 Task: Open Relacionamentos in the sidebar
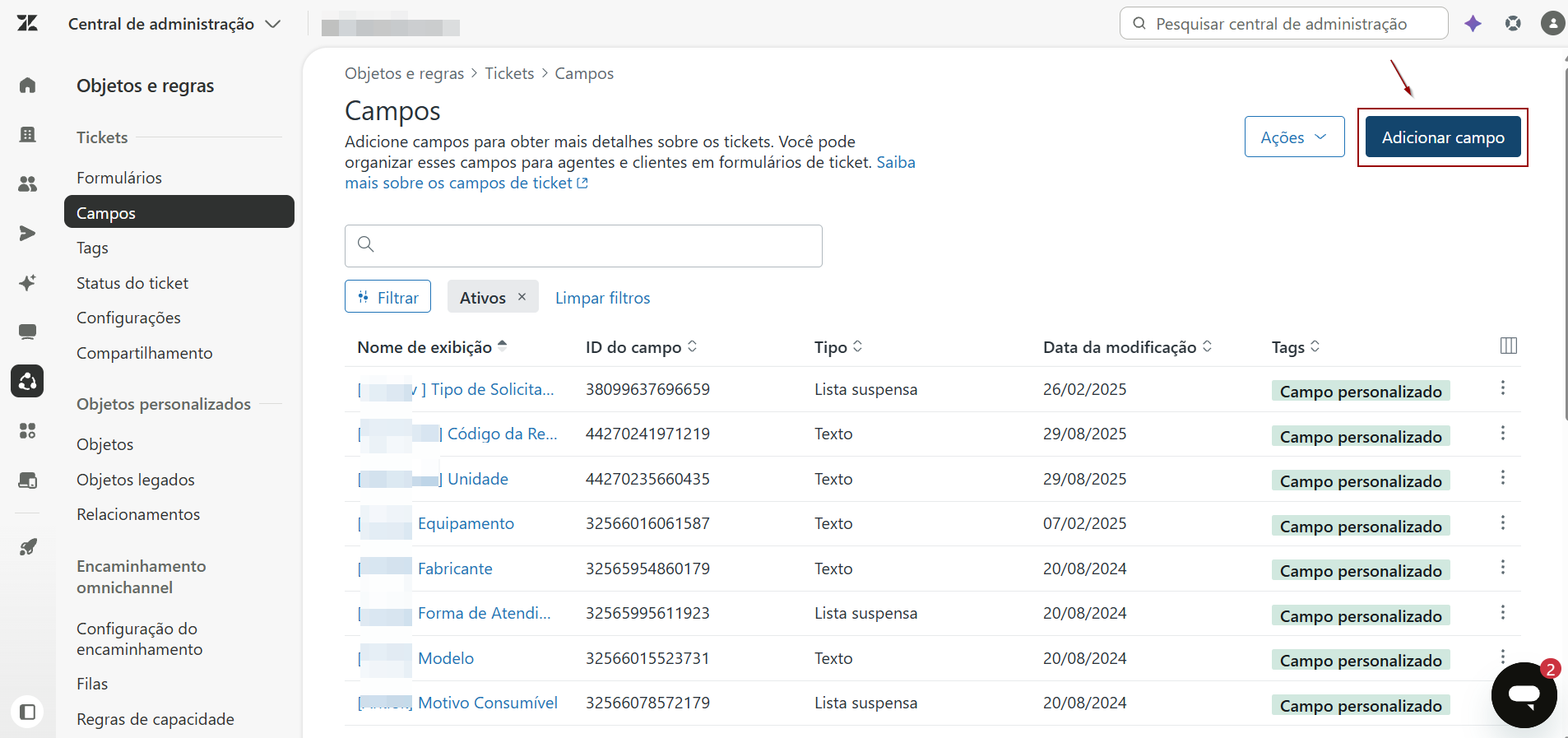138,514
